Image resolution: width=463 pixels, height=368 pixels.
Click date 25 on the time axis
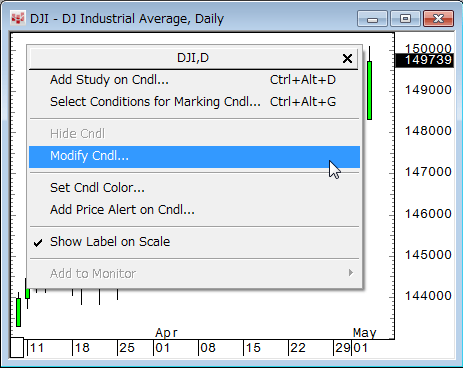pyautogui.click(x=127, y=348)
